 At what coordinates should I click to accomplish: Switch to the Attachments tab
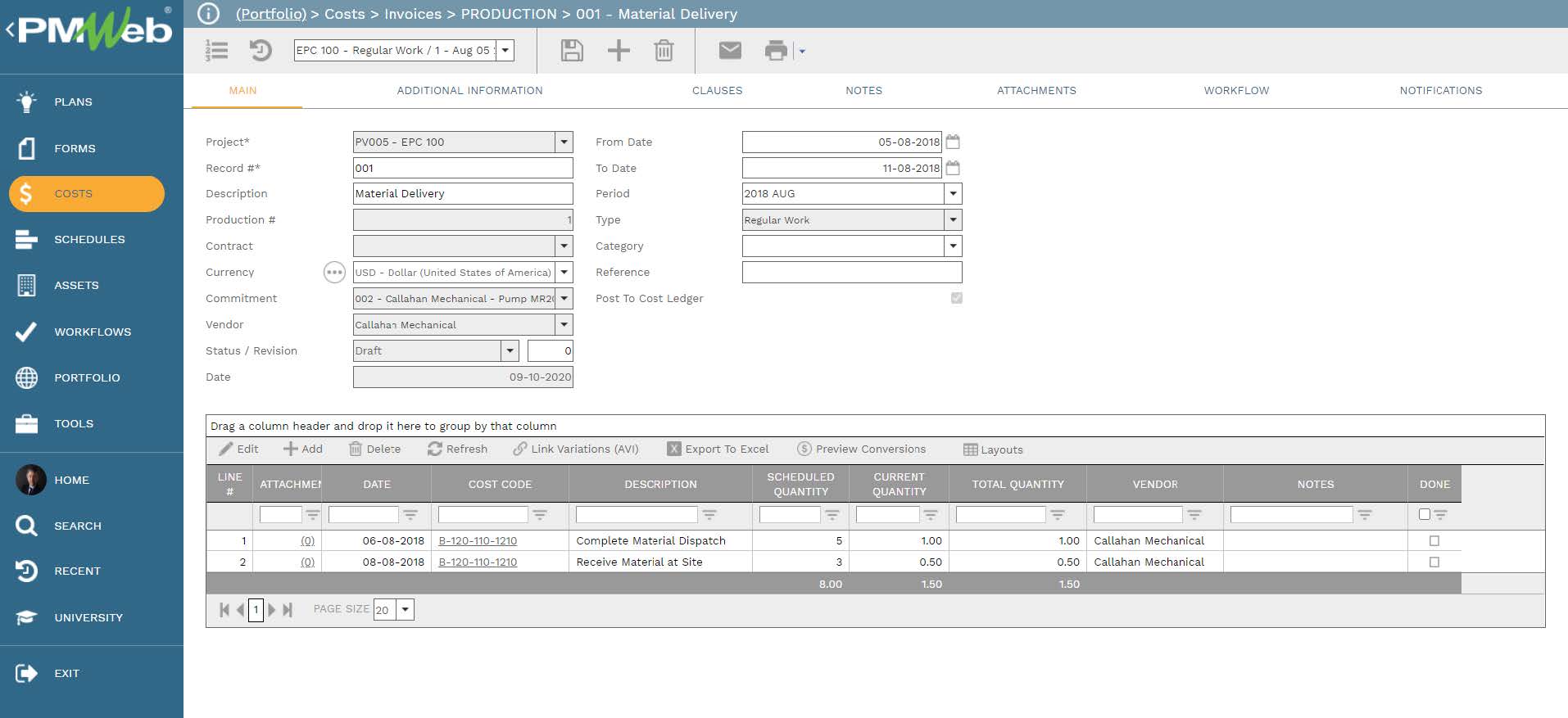(x=1036, y=91)
